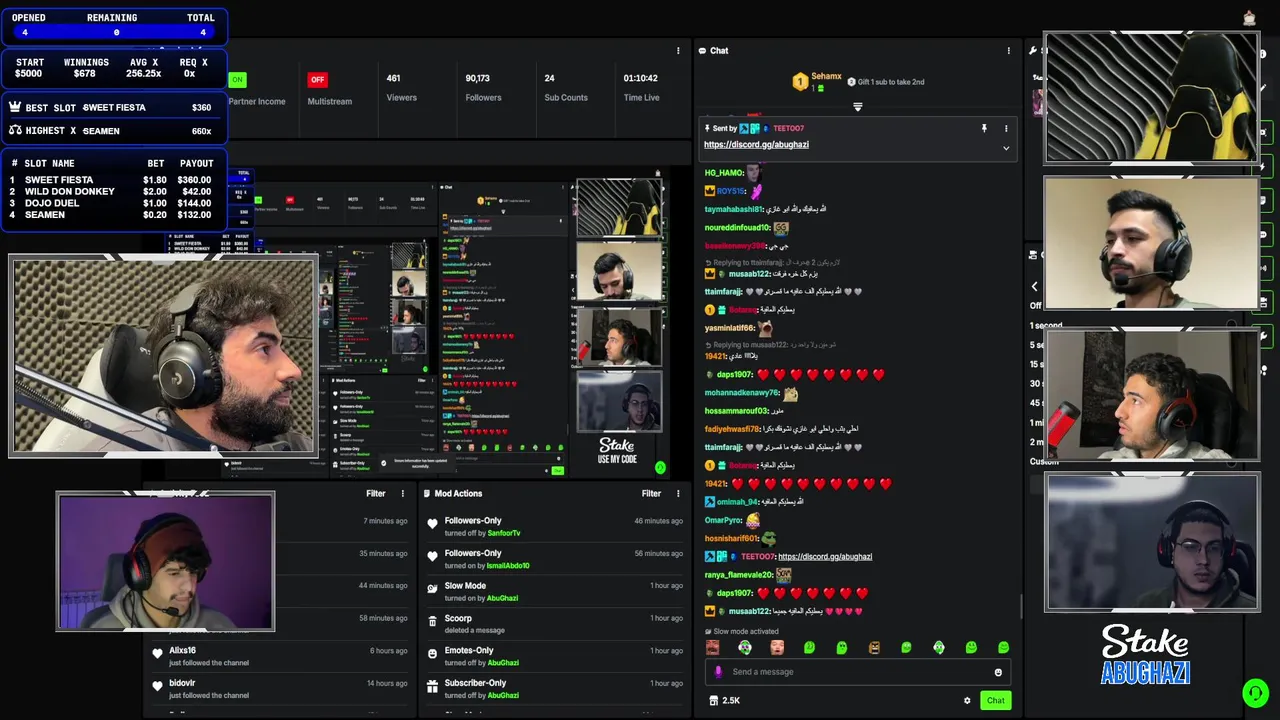Image resolution: width=1280 pixels, height=720 pixels.
Task: Click username HG_HAMO in chat
Action: tap(724, 173)
